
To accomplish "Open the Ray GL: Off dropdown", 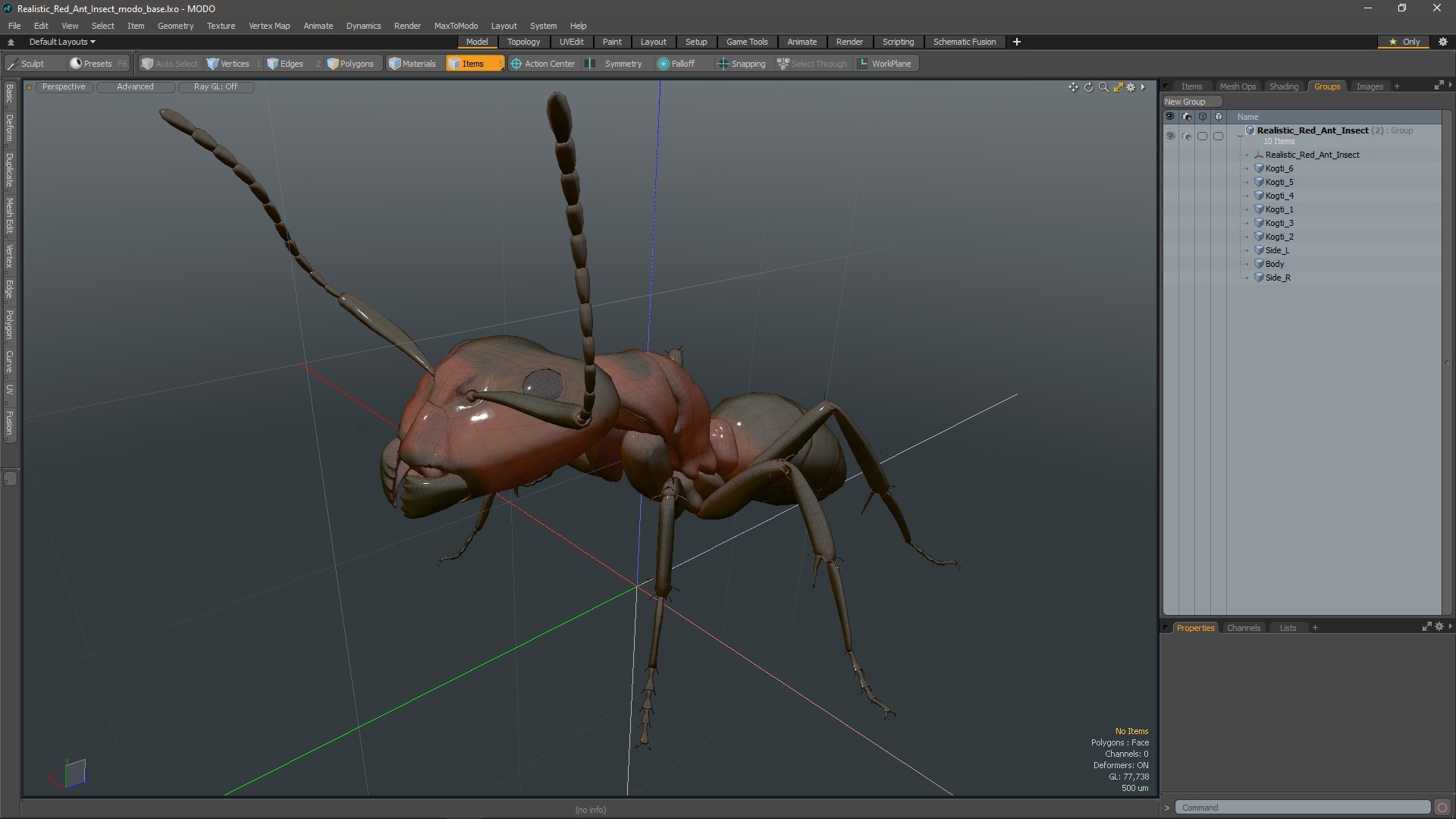I will [x=215, y=87].
